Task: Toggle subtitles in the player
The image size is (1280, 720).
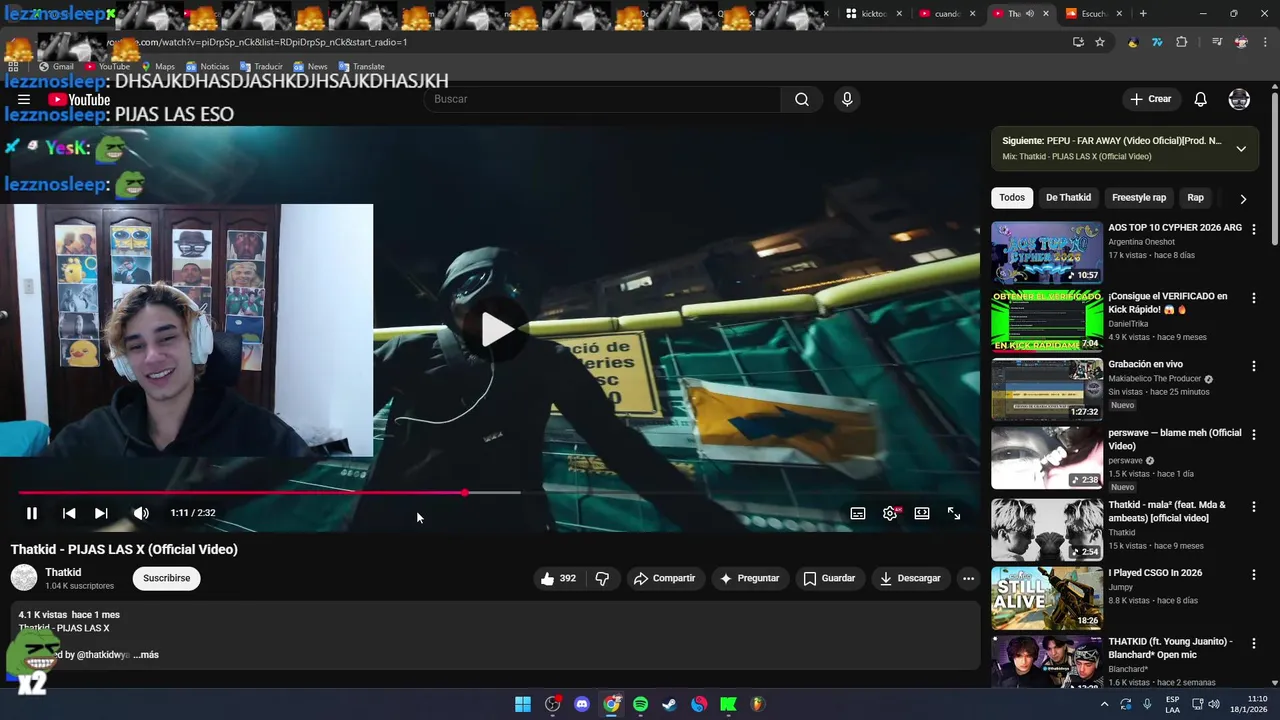Action: tap(858, 513)
